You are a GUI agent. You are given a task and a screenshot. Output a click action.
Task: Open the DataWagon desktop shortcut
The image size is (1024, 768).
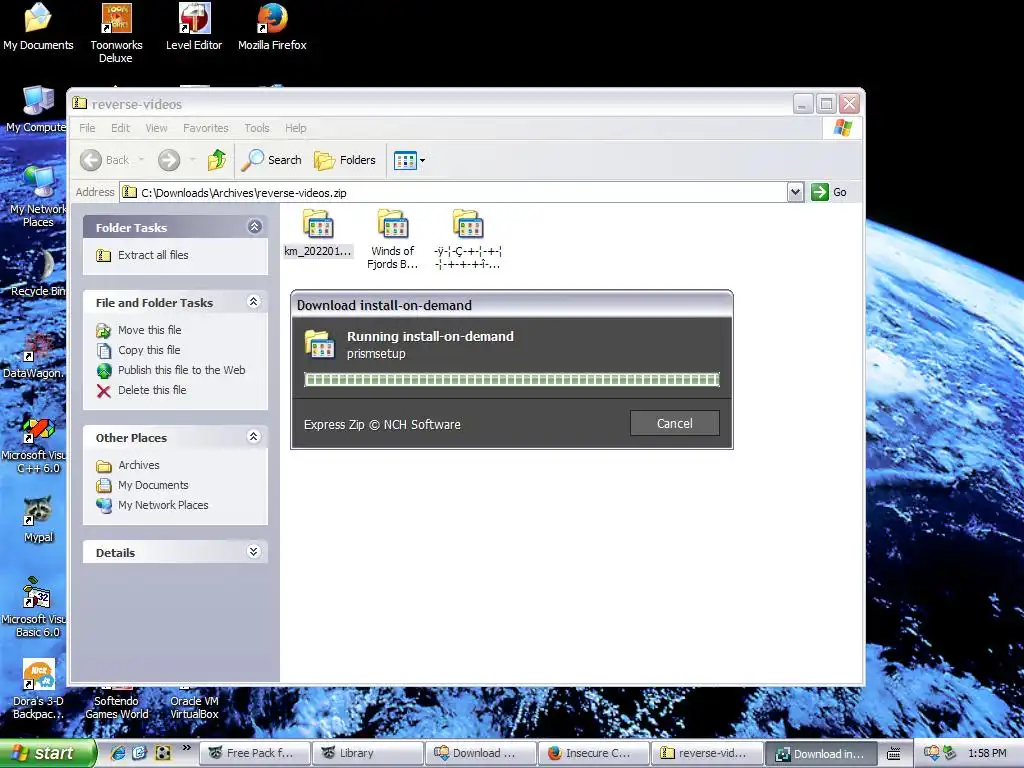point(34,355)
